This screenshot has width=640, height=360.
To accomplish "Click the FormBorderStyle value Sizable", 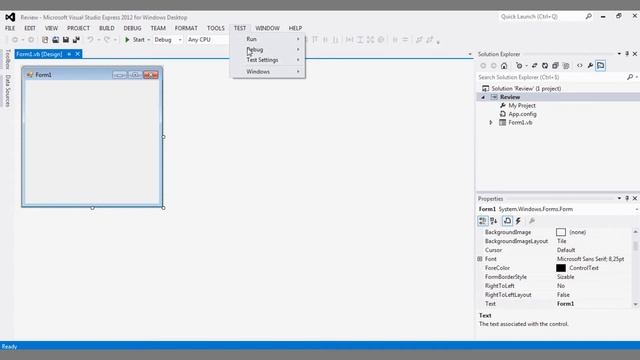I will 565,277.
